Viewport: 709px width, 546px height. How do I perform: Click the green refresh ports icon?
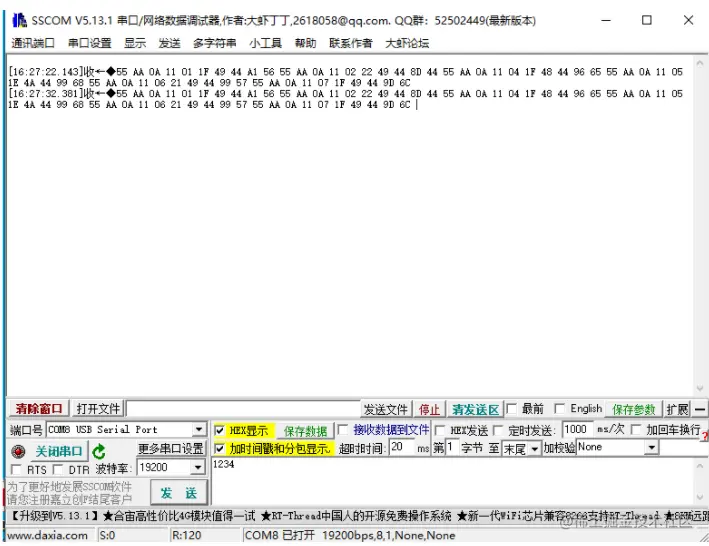click(99, 452)
